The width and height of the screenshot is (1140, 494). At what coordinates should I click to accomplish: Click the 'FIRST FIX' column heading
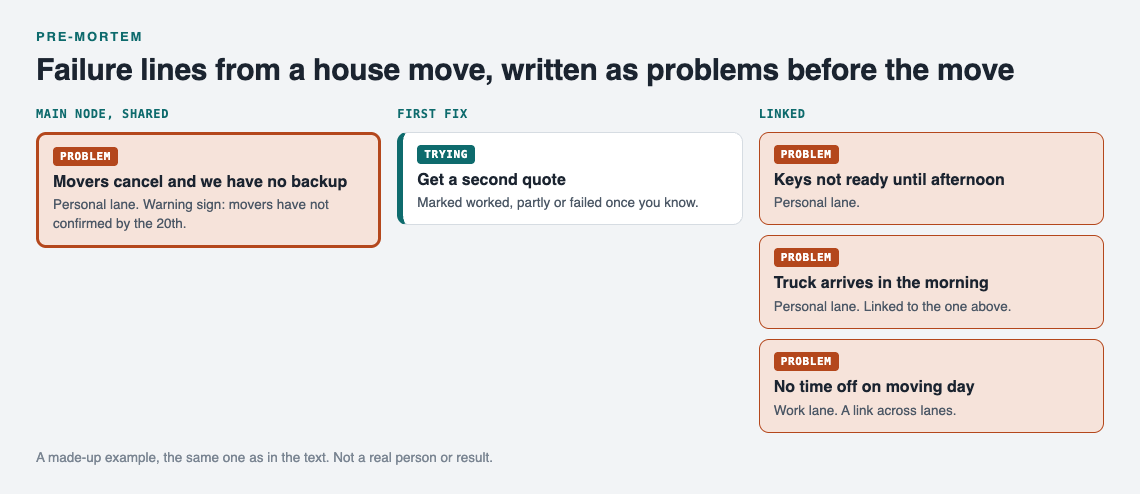[433, 113]
